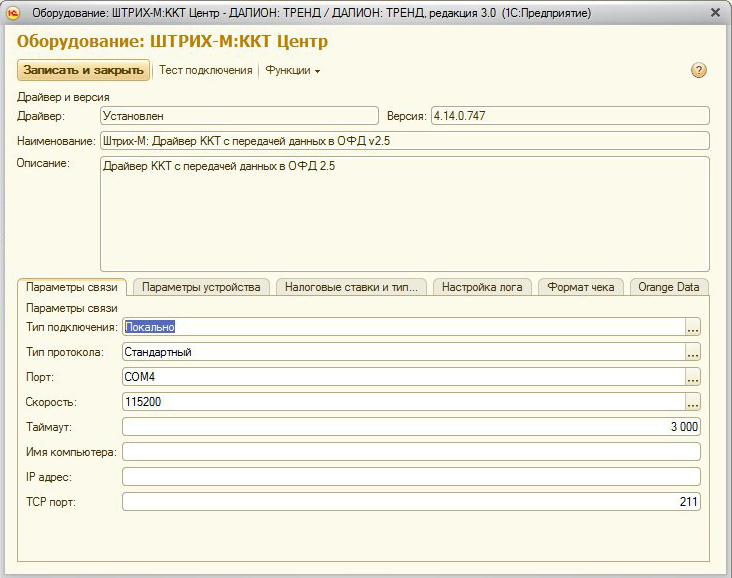Click the Тип подключения input with Локально

click(404, 327)
